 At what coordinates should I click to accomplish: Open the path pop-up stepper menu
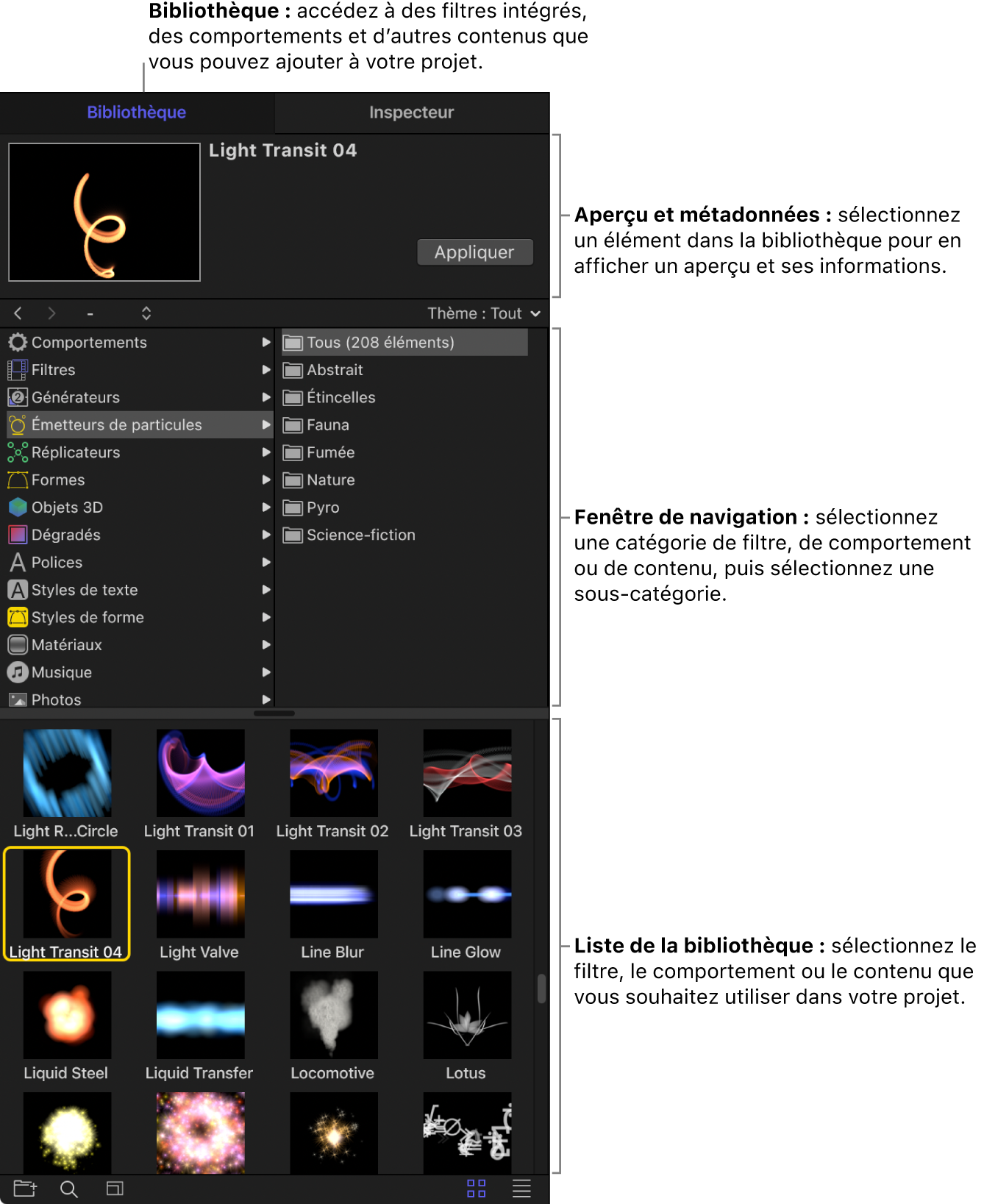pos(146,313)
